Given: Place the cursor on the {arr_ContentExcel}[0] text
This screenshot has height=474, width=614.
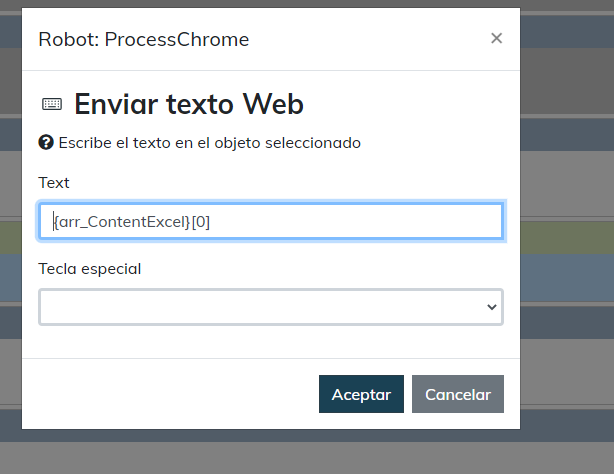Looking at the screenshot, I should point(132,222).
